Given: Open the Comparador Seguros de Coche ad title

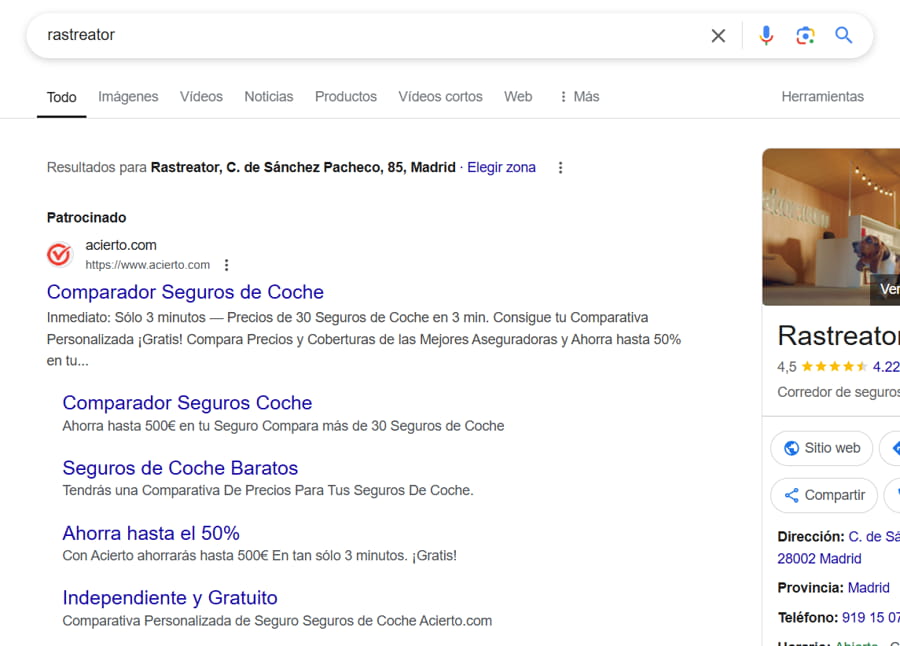Looking at the screenshot, I should click(185, 292).
